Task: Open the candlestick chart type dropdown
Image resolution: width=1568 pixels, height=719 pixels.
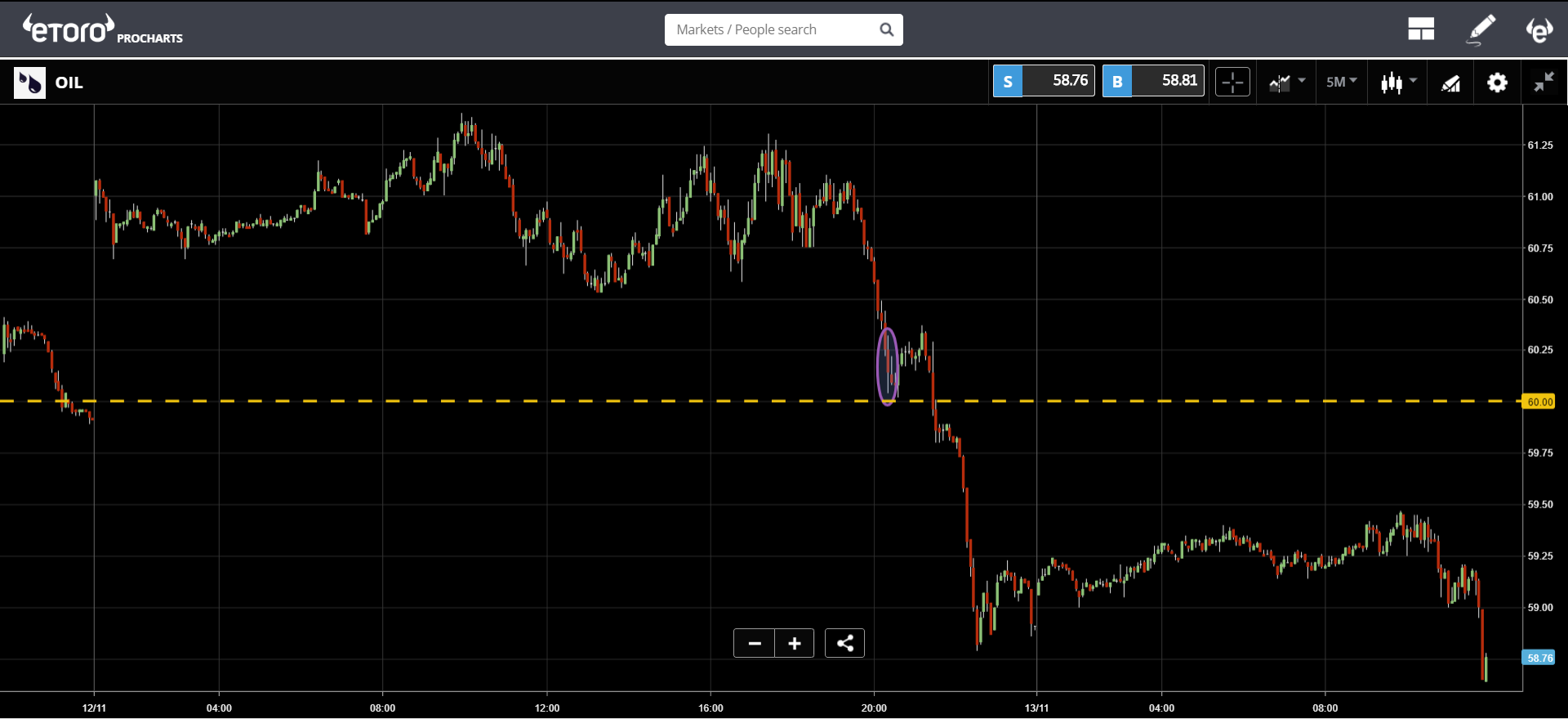Action: 1398,82
